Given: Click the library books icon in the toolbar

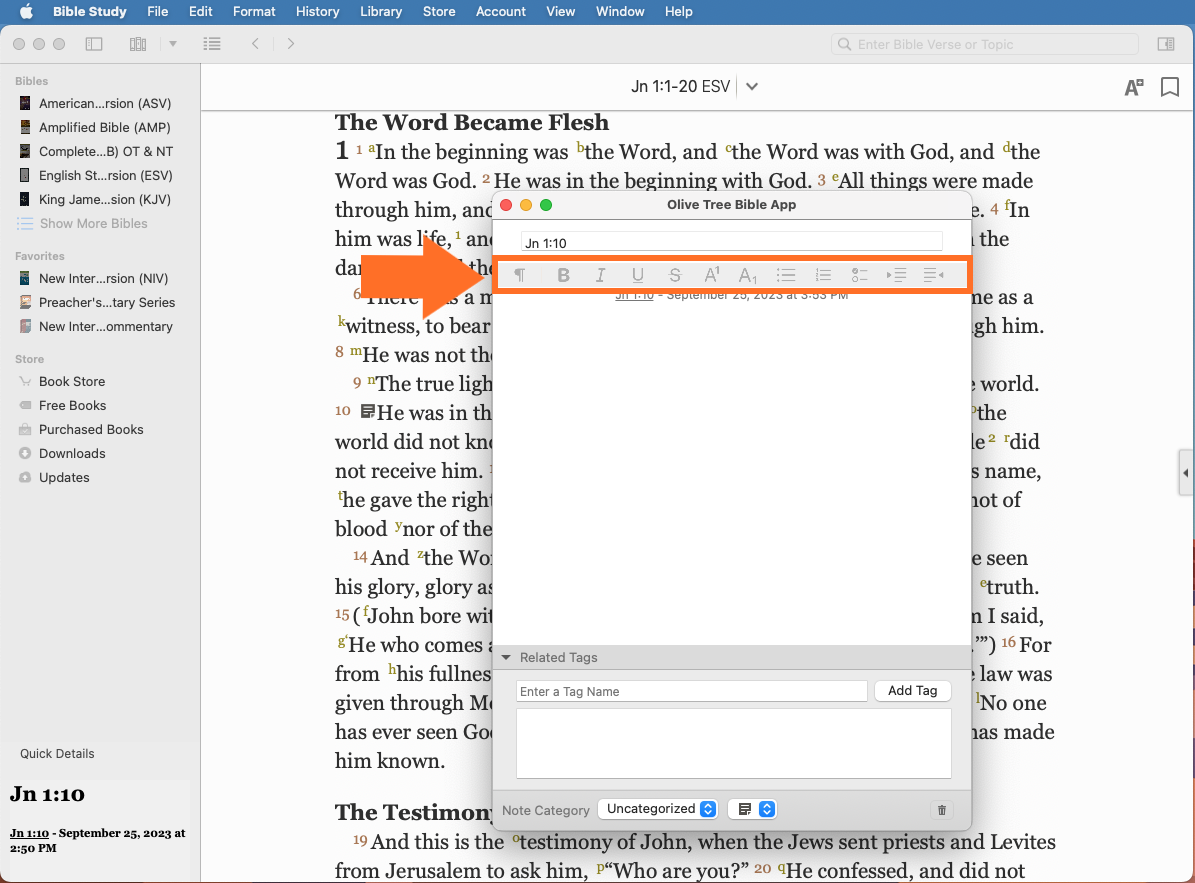Looking at the screenshot, I should coord(138,44).
